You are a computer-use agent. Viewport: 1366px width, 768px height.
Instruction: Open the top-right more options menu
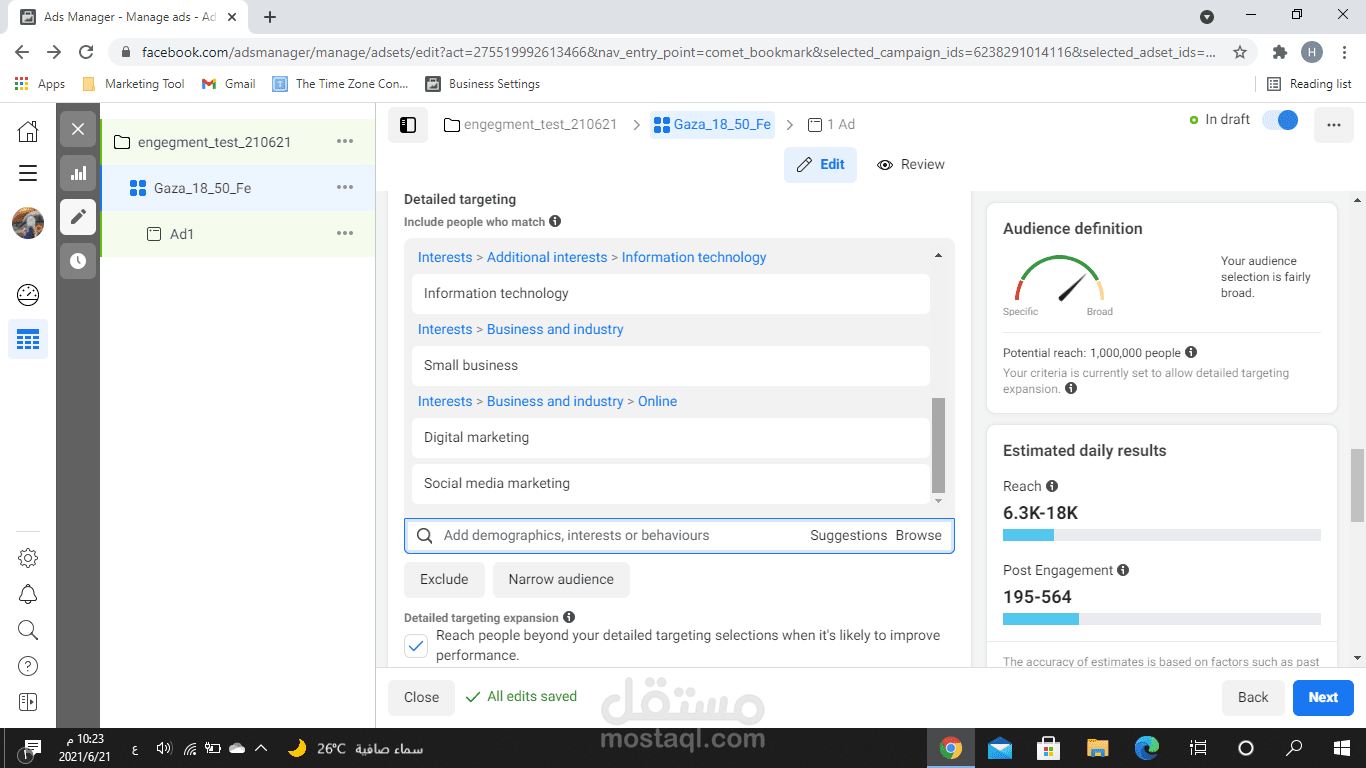pyautogui.click(x=1334, y=125)
